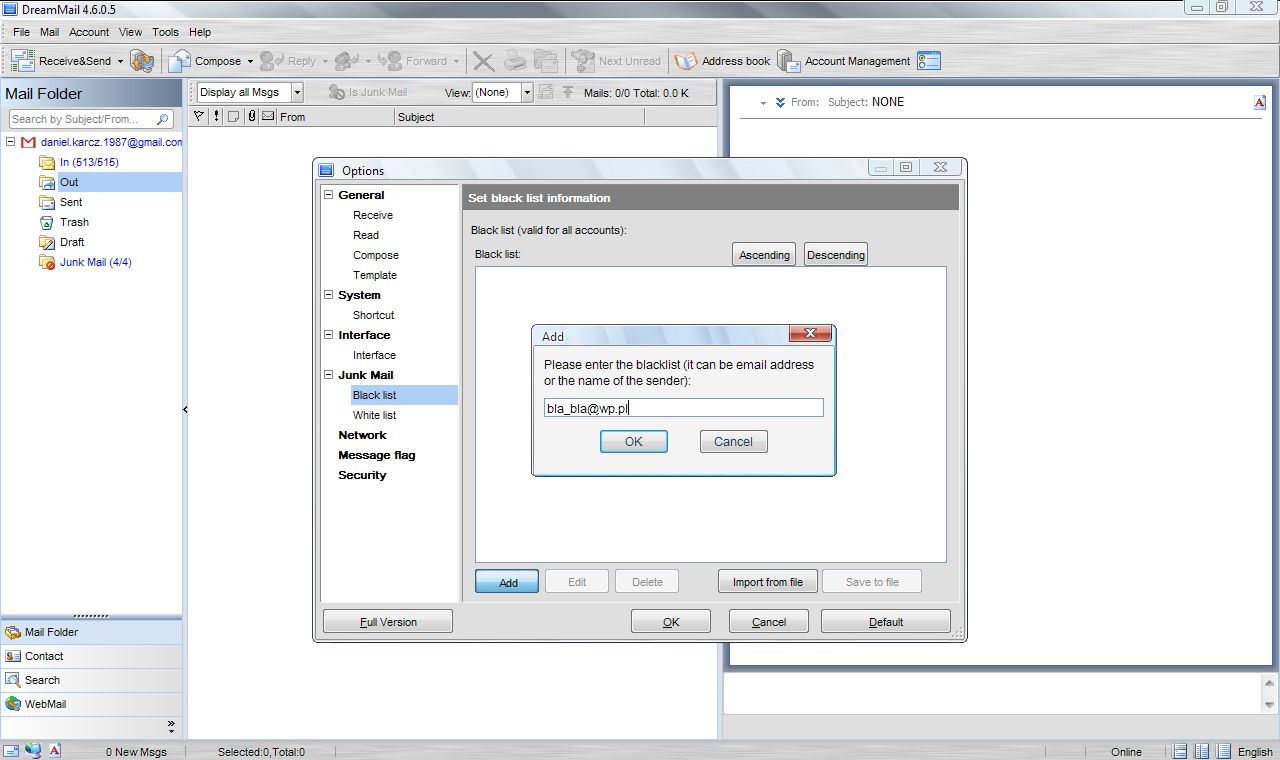
Task: Open the Address book
Action: [722, 61]
